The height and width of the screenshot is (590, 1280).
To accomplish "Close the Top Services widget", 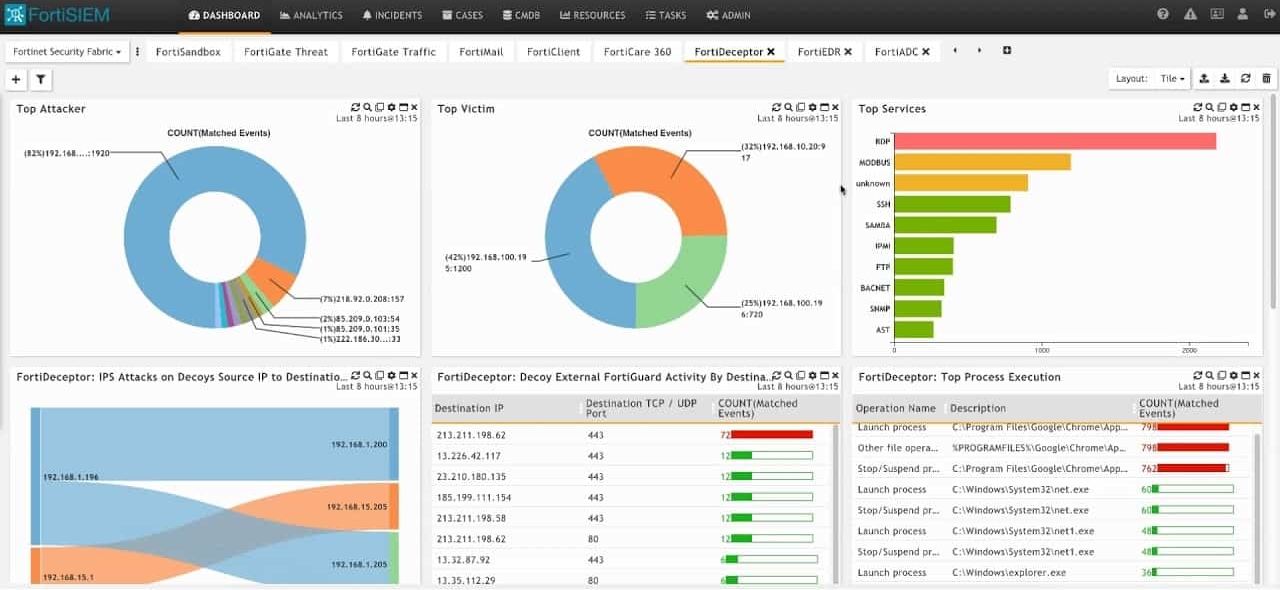I will tap(1256, 107).
